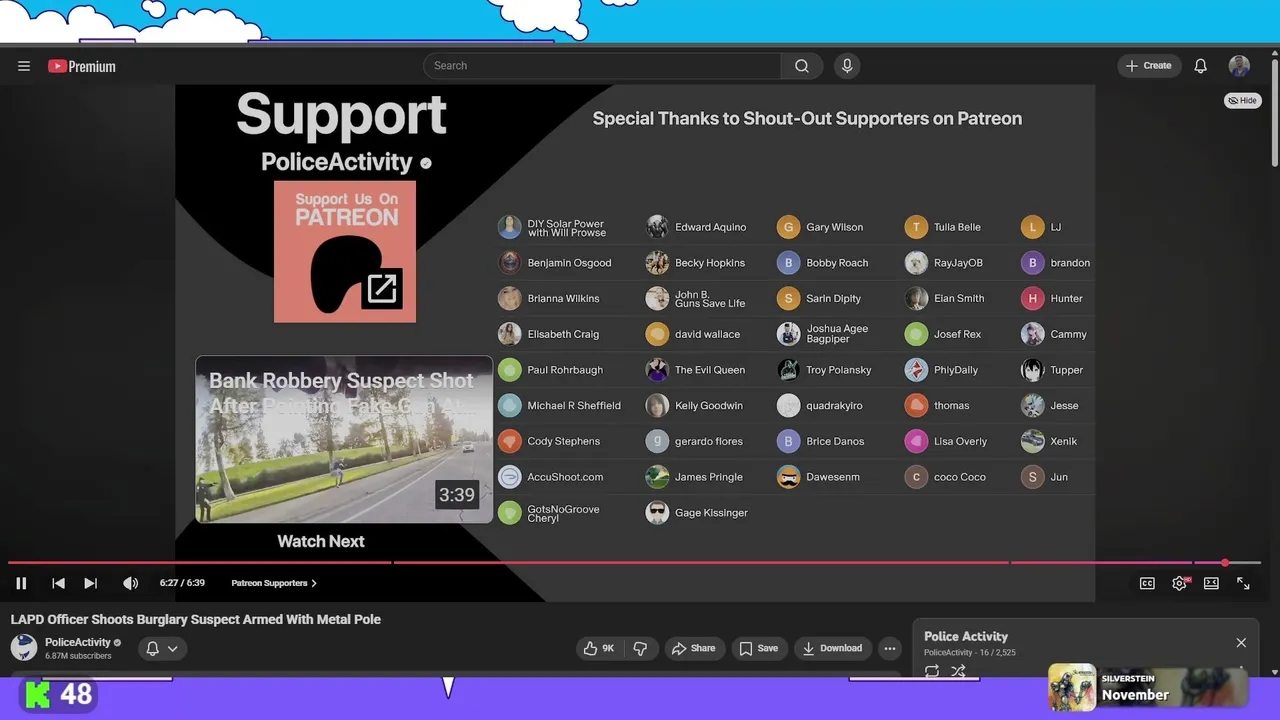The image size is (1280, 720).
Task: Mute the video volume speaker icon
Action: click(130, 583)
